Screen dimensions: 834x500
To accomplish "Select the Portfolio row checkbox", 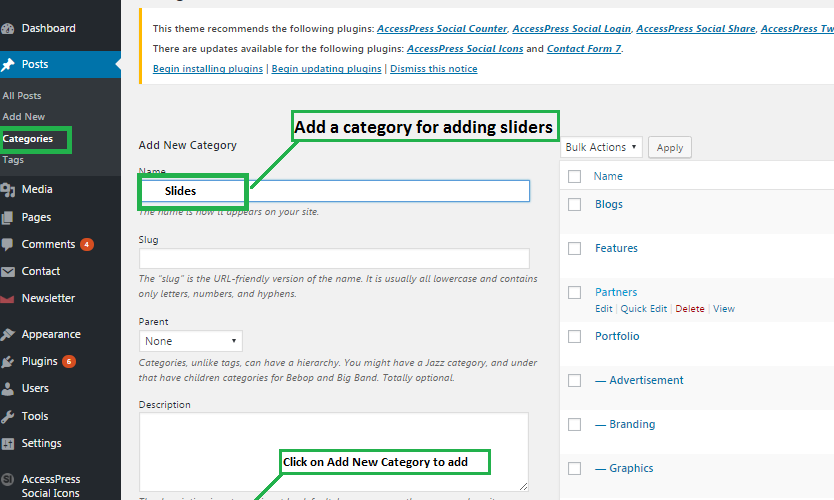I will 574,336.
